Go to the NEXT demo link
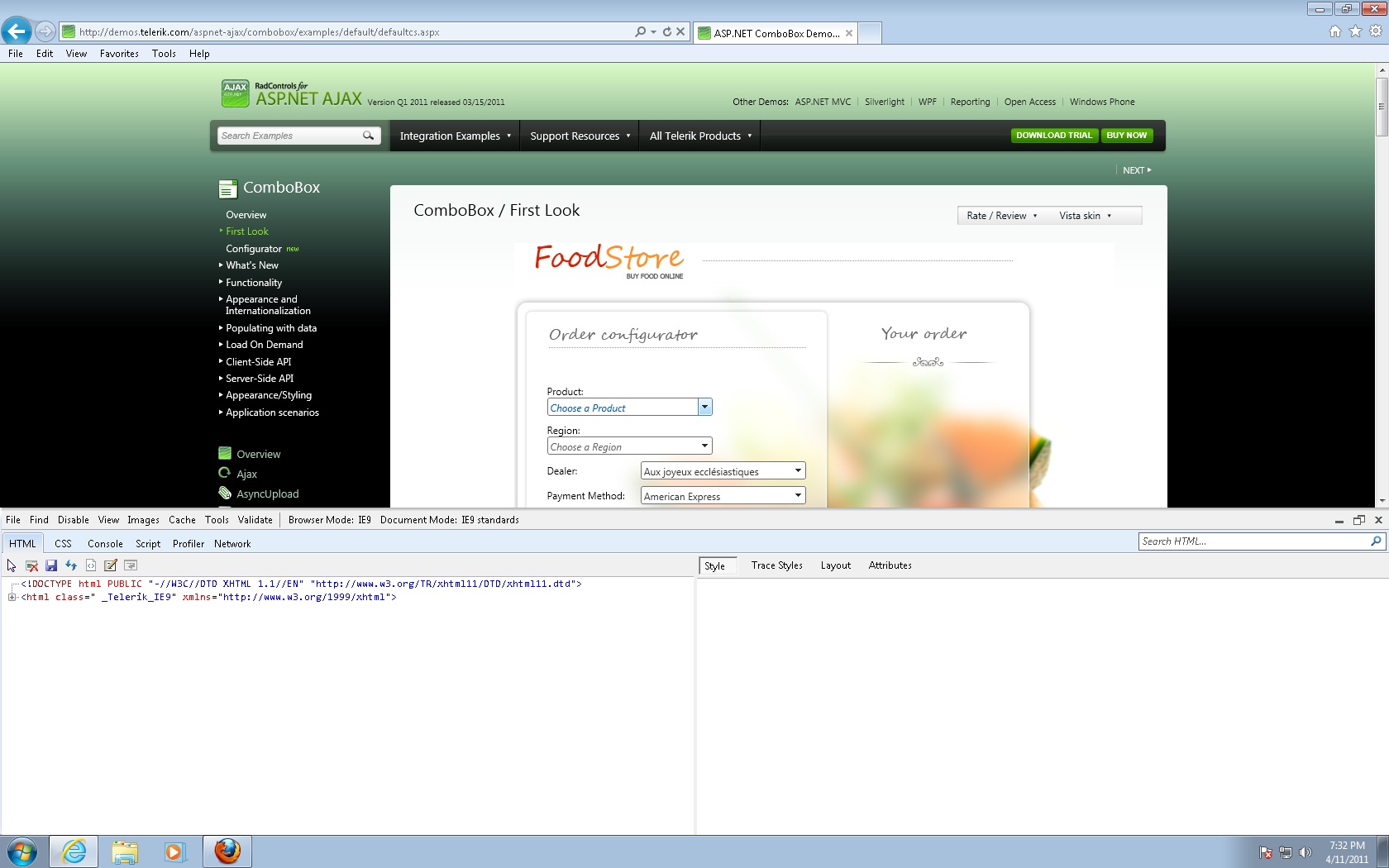This screenshot has height=868, width=1389. tap(1137, 170)
